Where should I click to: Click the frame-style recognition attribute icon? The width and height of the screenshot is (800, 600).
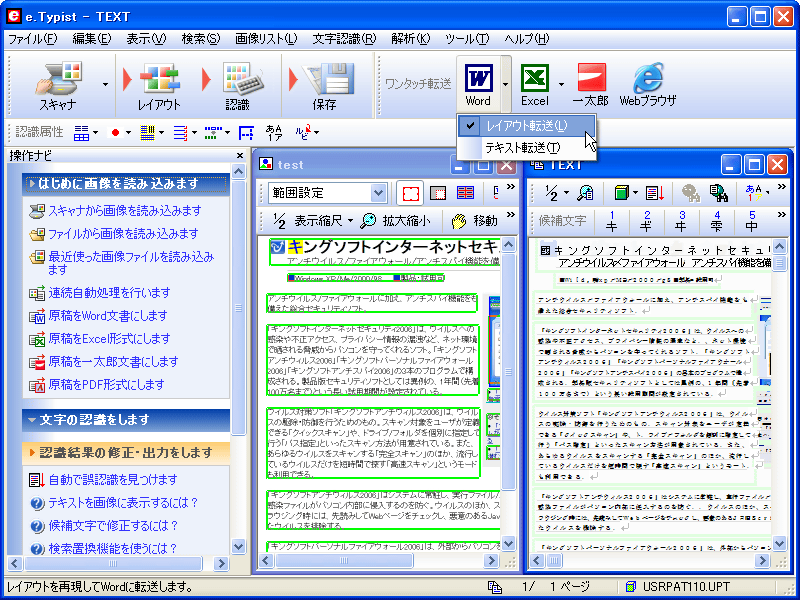[246, 133]
